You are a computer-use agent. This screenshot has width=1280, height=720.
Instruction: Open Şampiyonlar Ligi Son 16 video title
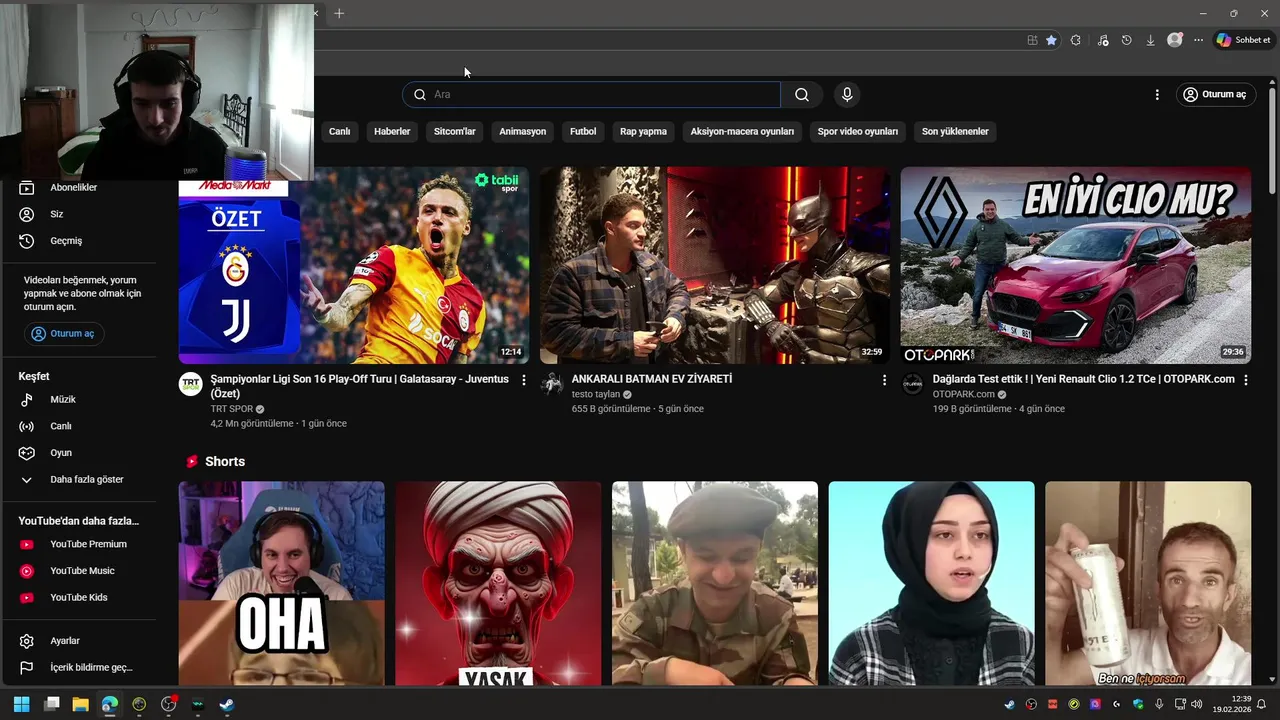click(x=360, y=386)
